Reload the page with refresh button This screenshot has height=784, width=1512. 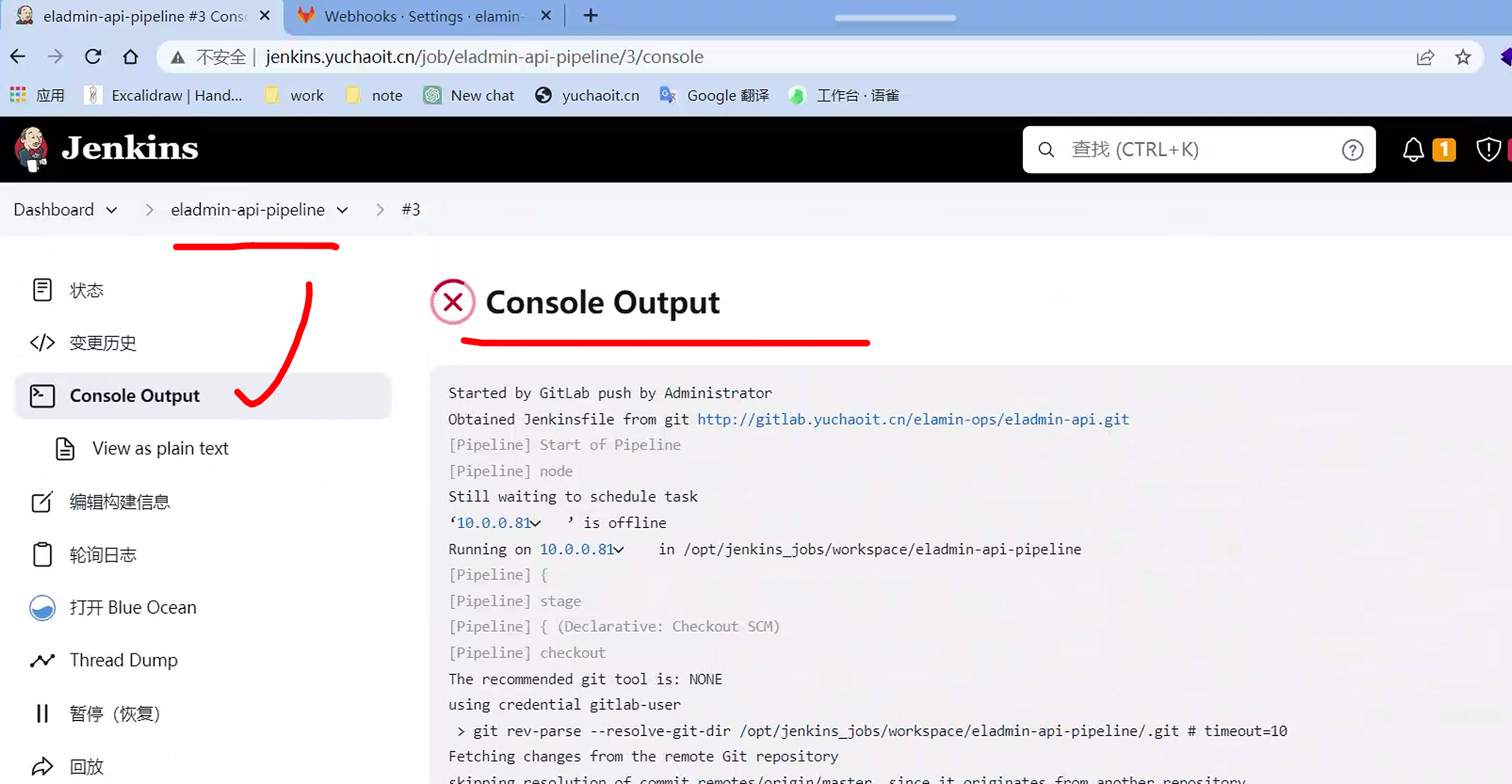(93, 57)
